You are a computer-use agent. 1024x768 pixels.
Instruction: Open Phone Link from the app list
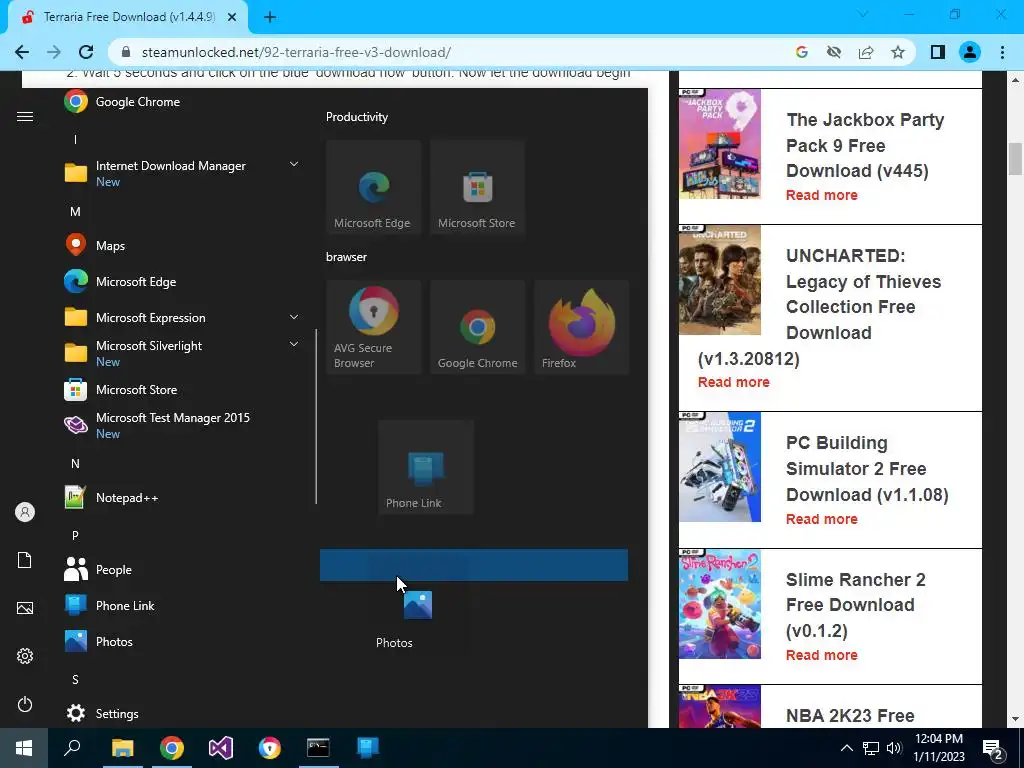[x=109, y=605]
